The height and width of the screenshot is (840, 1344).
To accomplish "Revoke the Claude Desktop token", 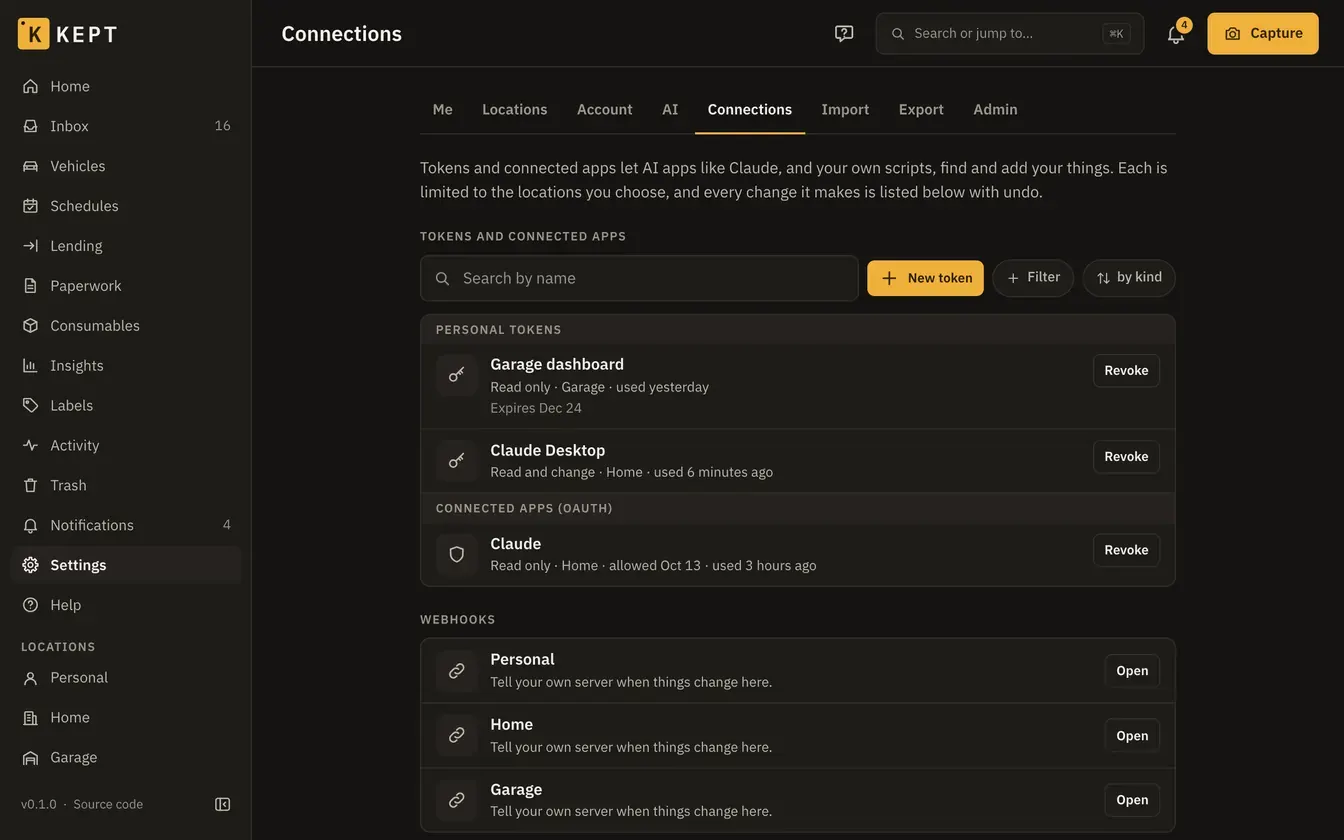I will pos(1126,456).
